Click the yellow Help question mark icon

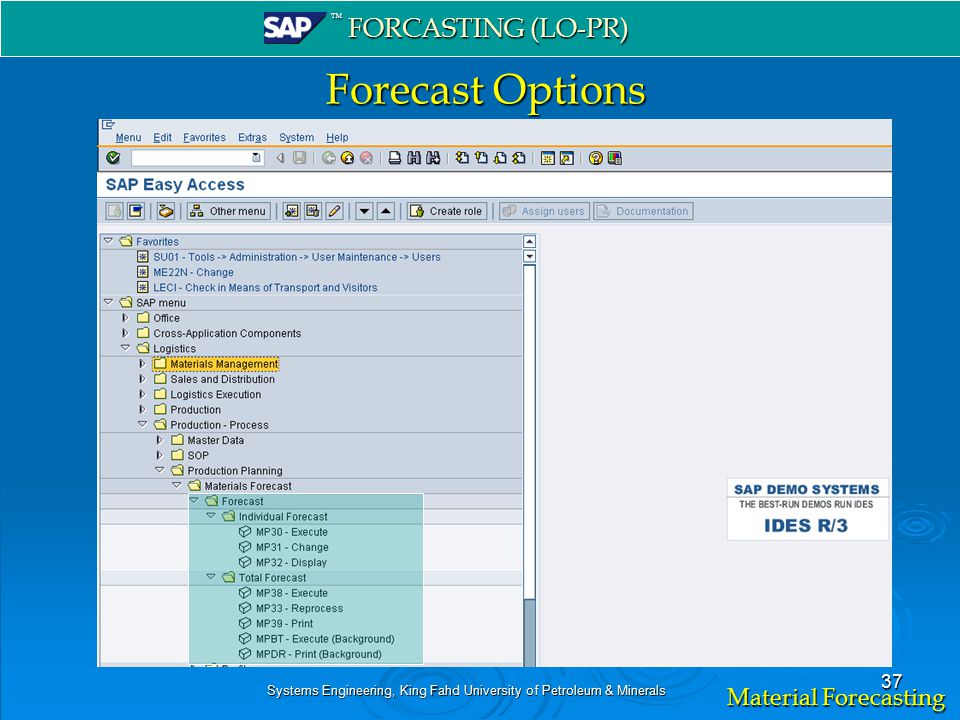pos(595,158)
